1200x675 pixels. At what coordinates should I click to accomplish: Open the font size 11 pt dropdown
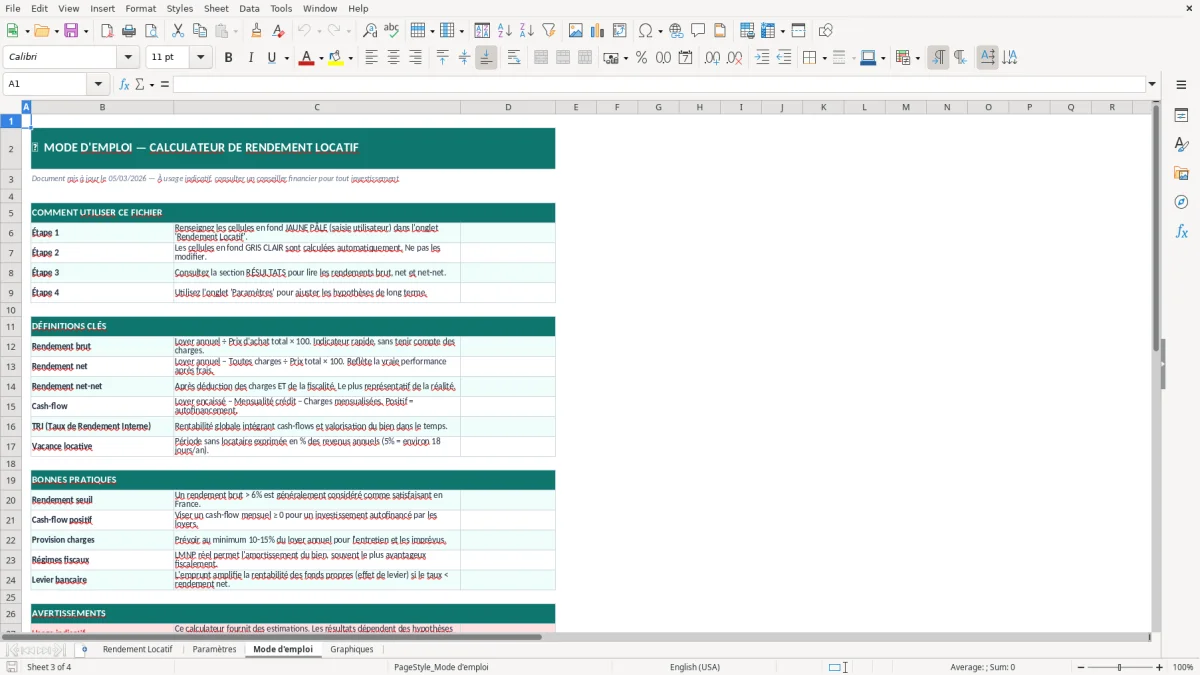[x=200, y=58]
